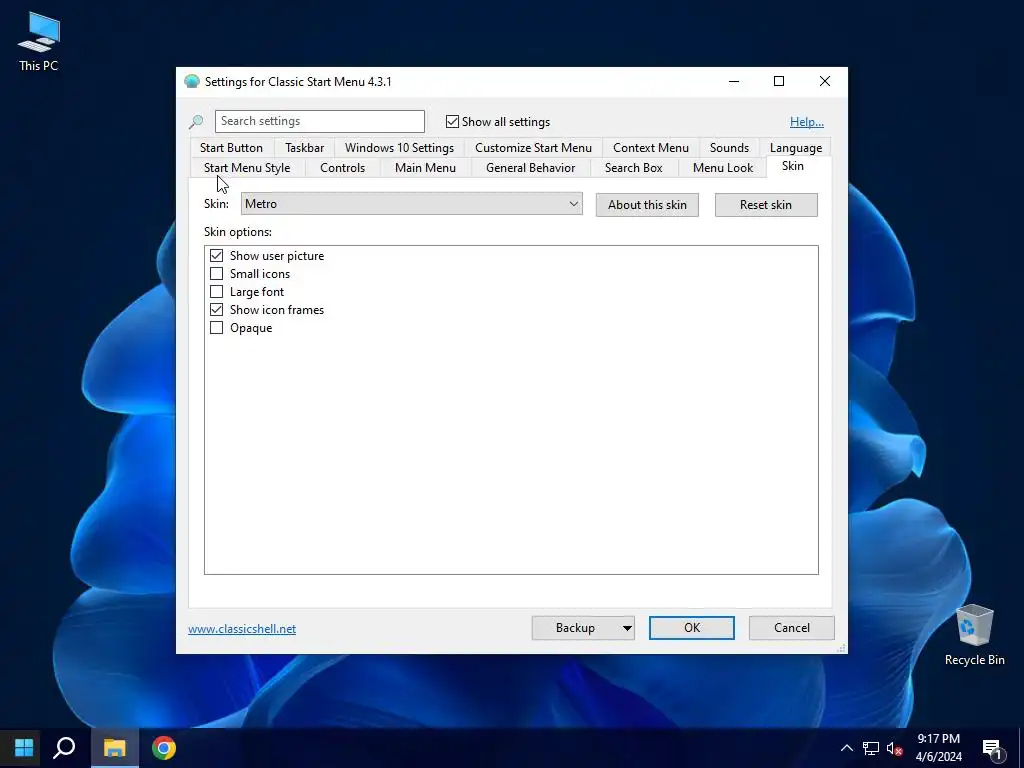
Task: Open the Windows 10 Settings tab
Action: (x=399, y=148)
